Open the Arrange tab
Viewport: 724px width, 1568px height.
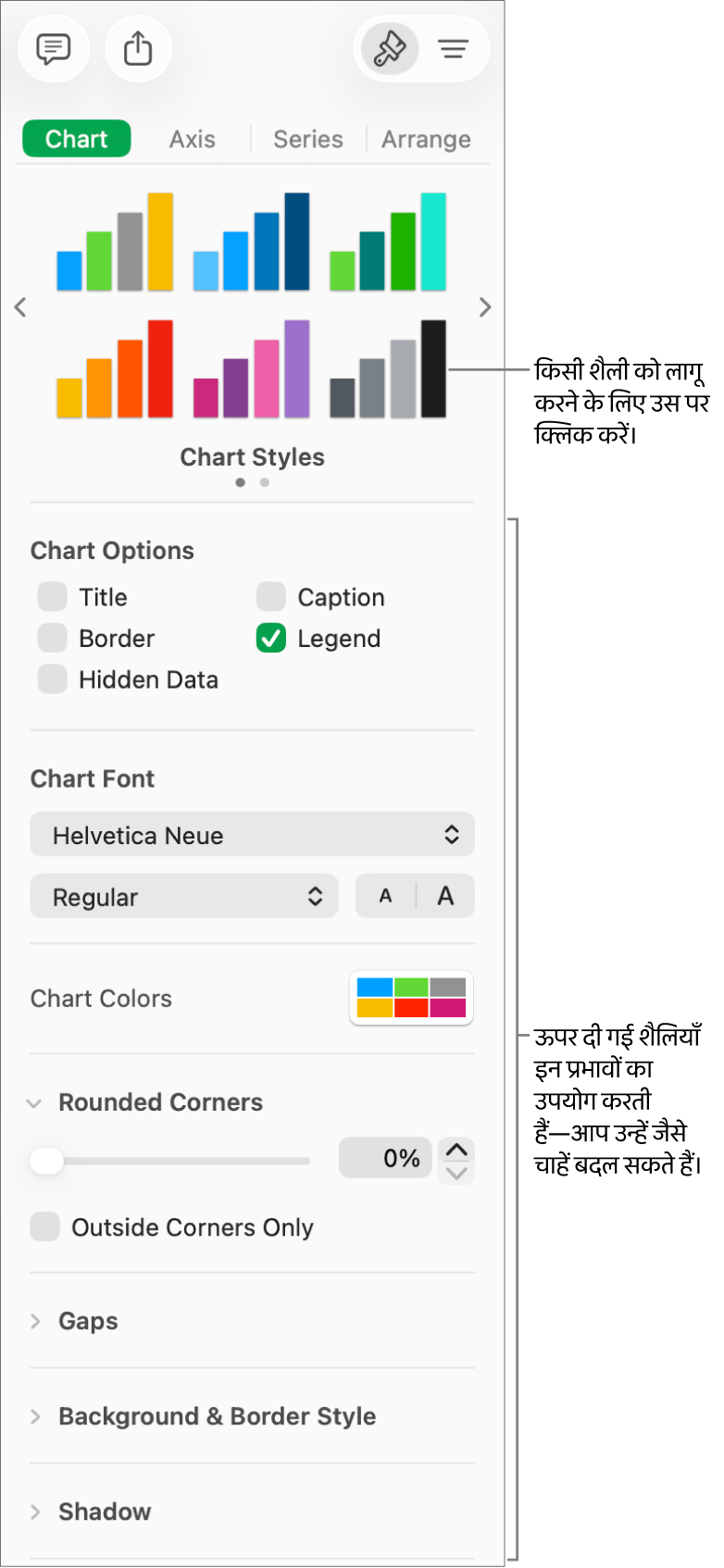426,139
